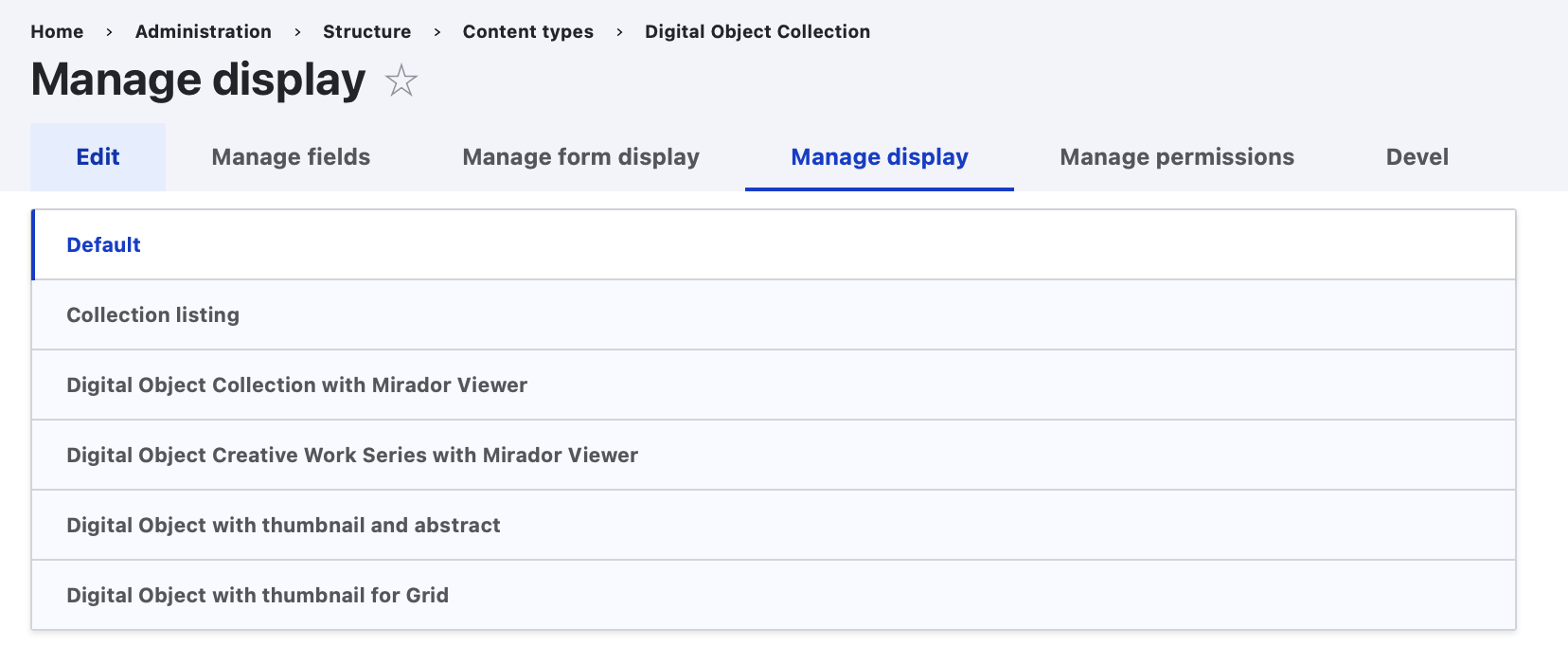The width and height of the screenshot is (1568, 663).
Task: Open the Devel tab
Action: pos(1417,157)
